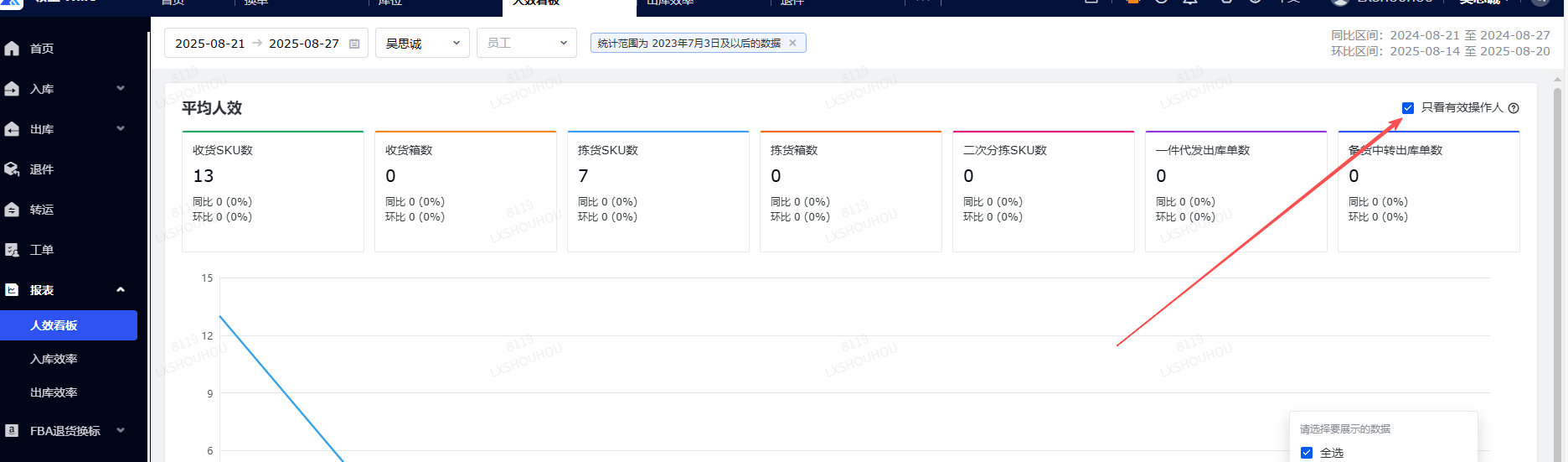This screenshot has width=1568, height=462.
Task: Toggle the 全选 checkbox
Action: click(x=1307, y=453)
